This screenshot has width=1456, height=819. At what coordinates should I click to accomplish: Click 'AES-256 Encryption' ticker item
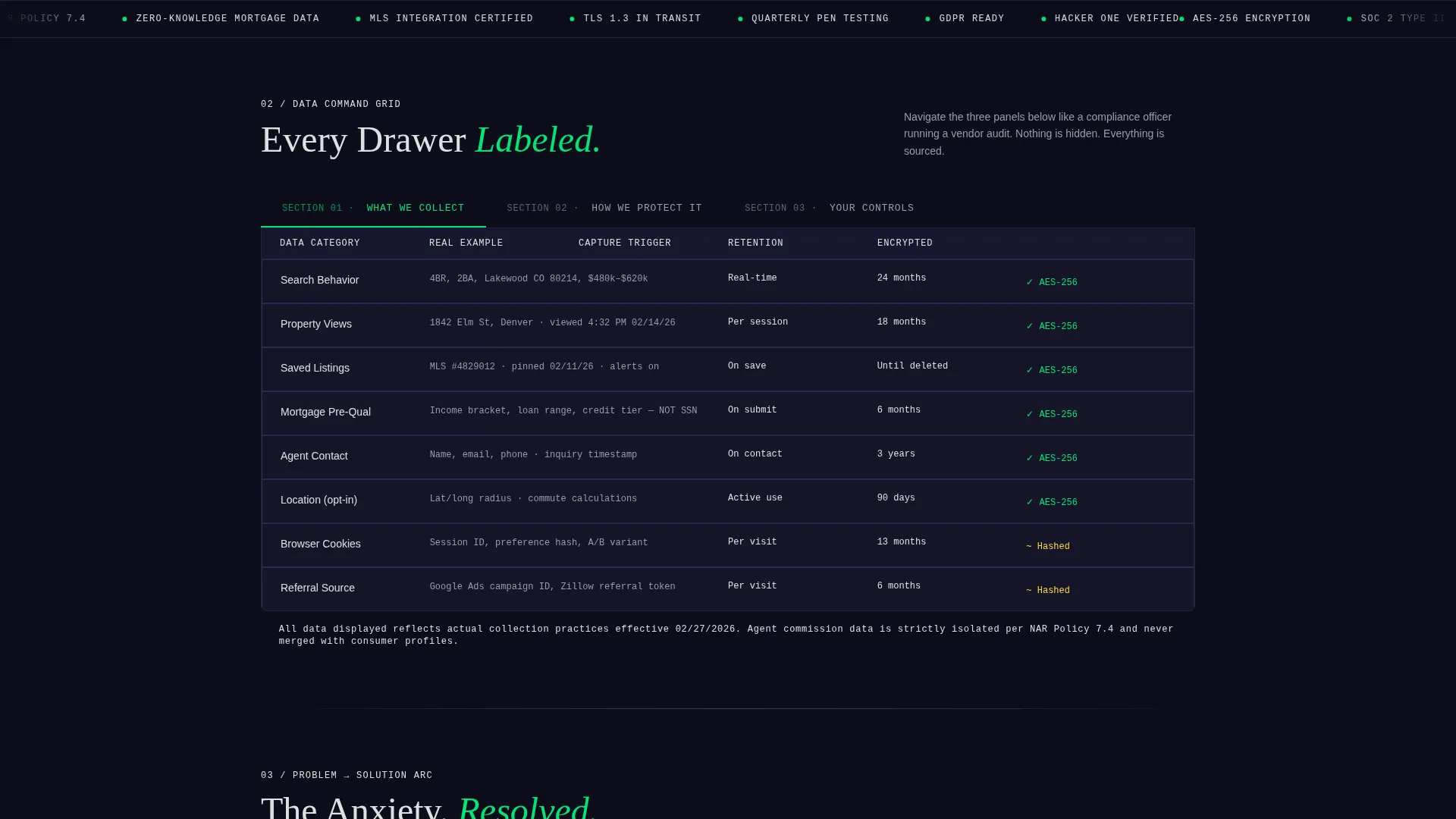(1244, 18)
